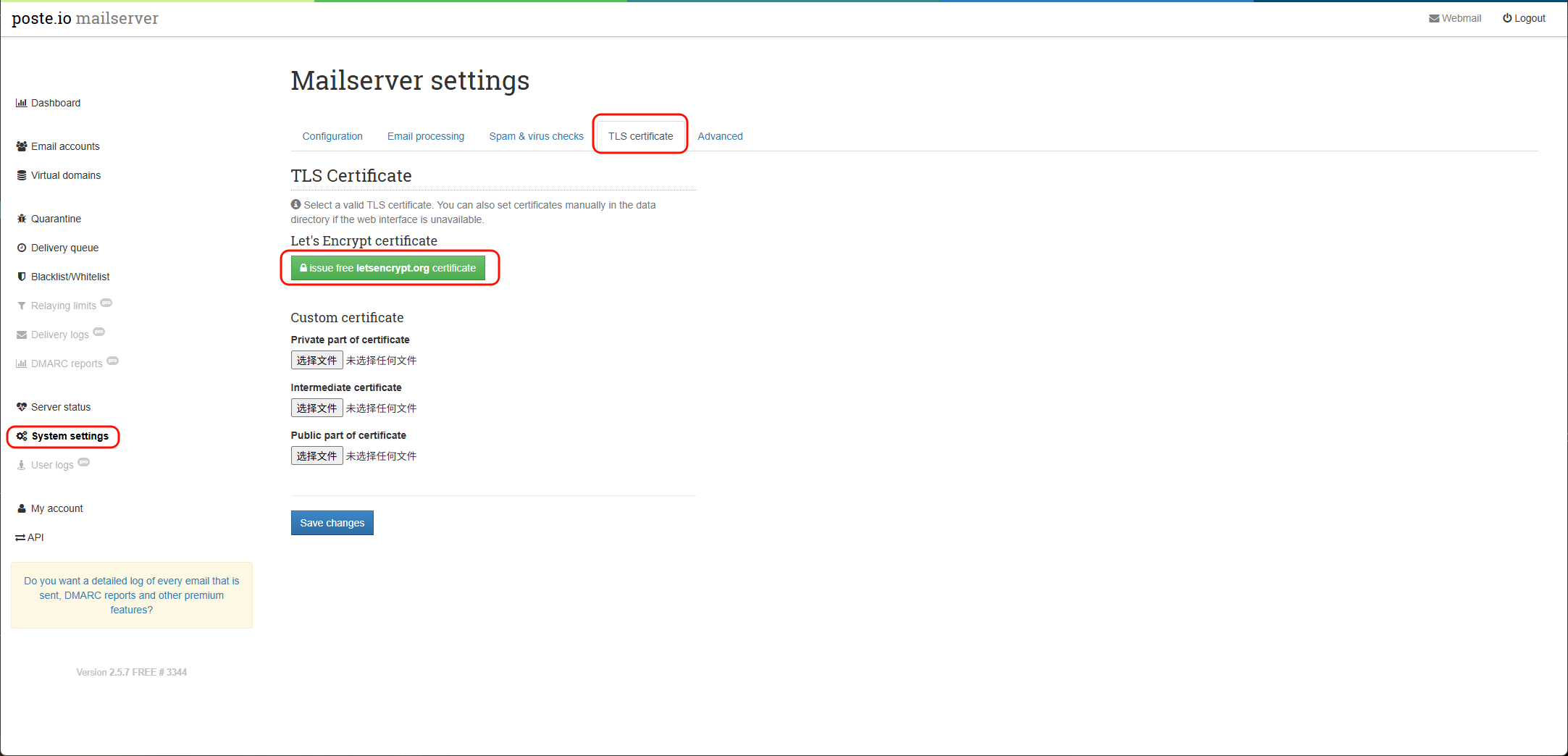Click the Dashboard chart icon in sidebar
Image resolution: width=1568 pixels, height=756 pixels.
21,103
